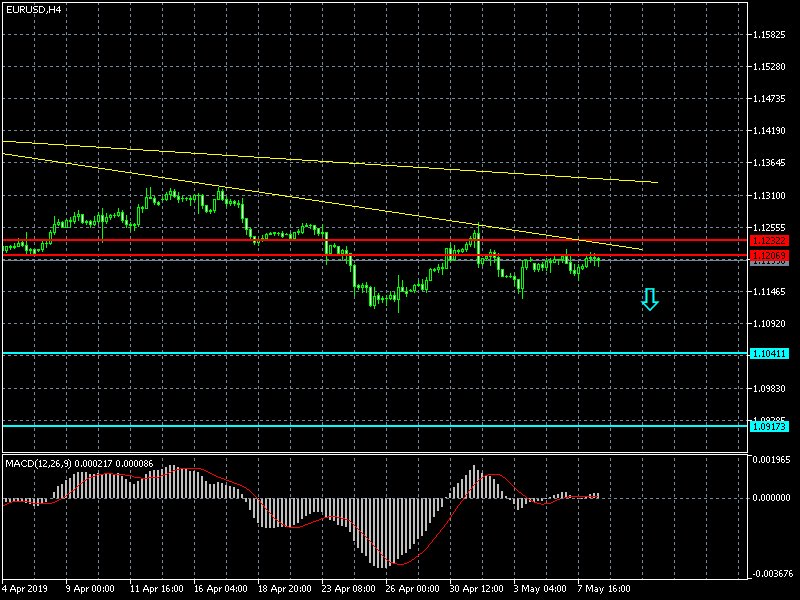
Task: Click the cyan down arrow on chart
Action: coord(650,299)
